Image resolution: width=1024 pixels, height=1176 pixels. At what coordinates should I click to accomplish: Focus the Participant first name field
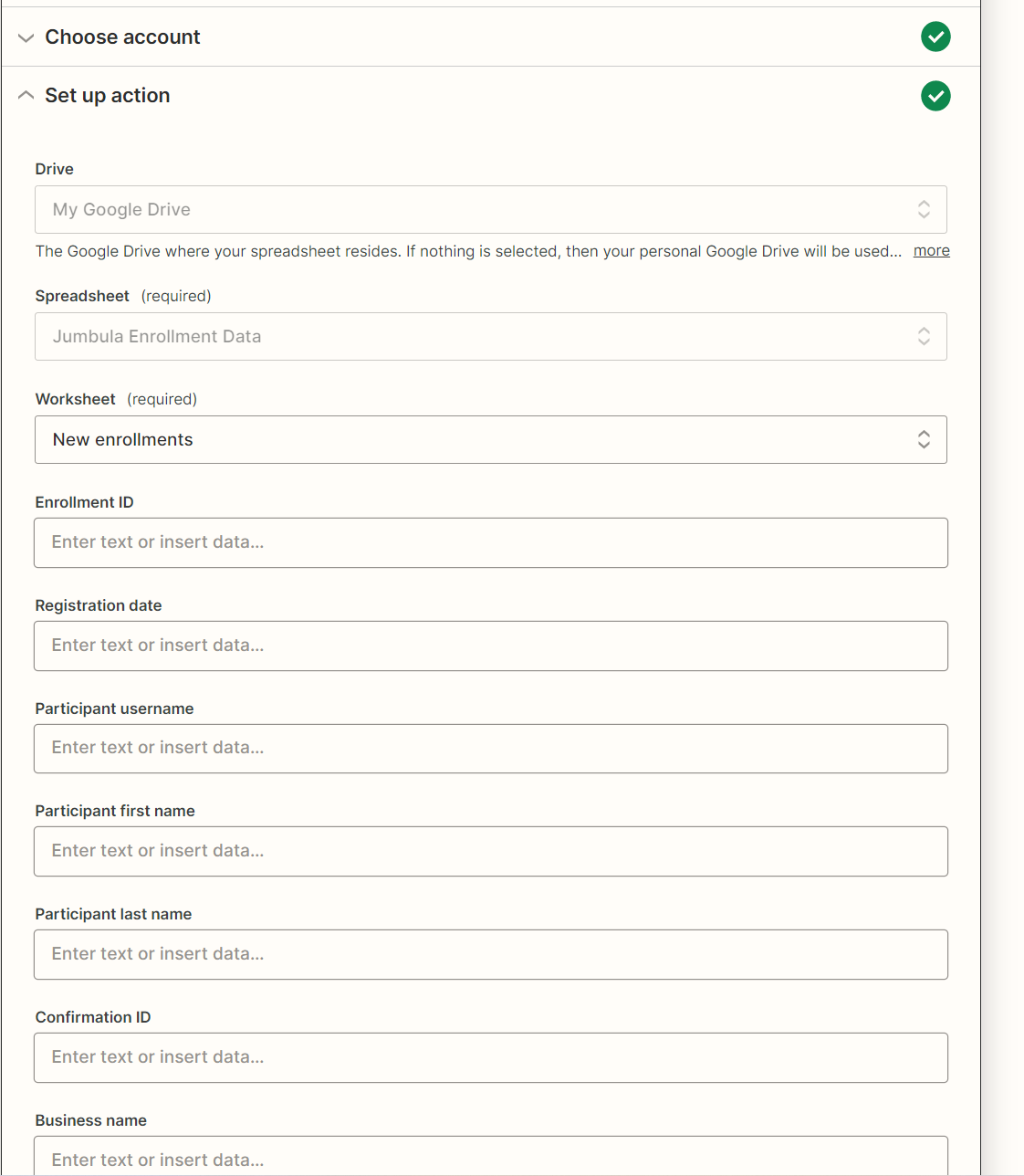click(491, 852)
